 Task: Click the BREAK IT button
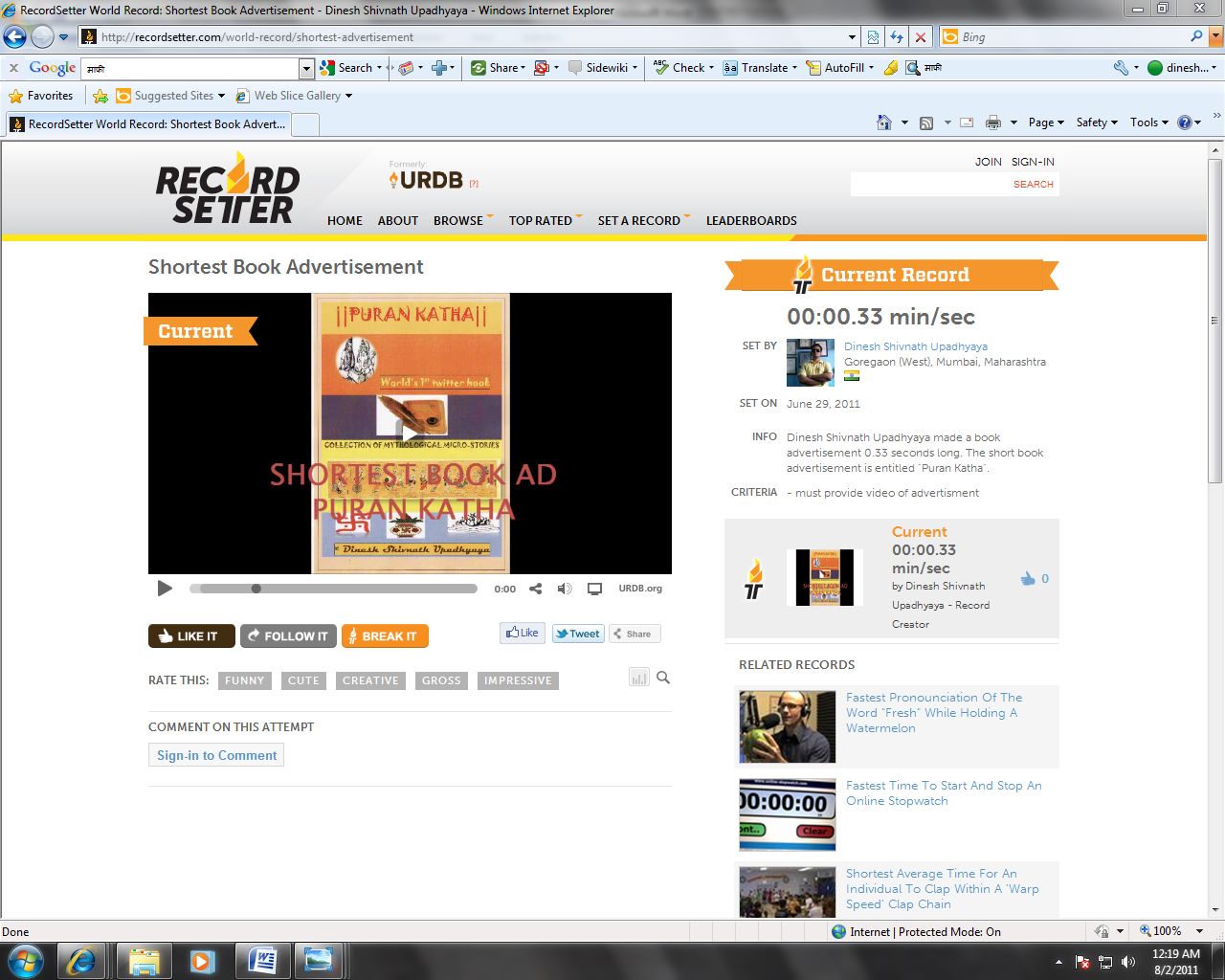click(x=385, y=635)
